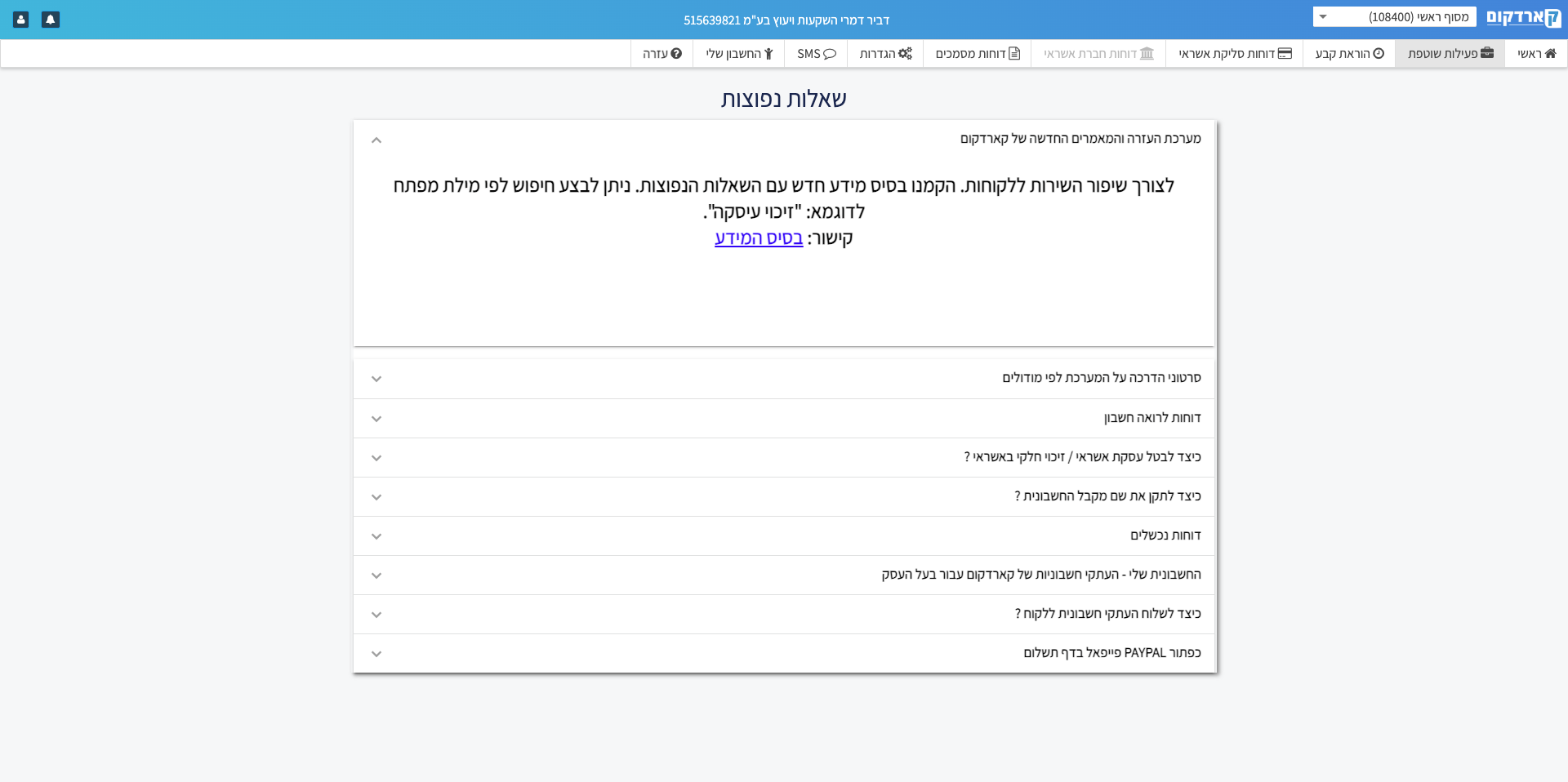This screenshot has height=782, width=1568.
Task: Open SMS menu
Action: coord(816,54)
